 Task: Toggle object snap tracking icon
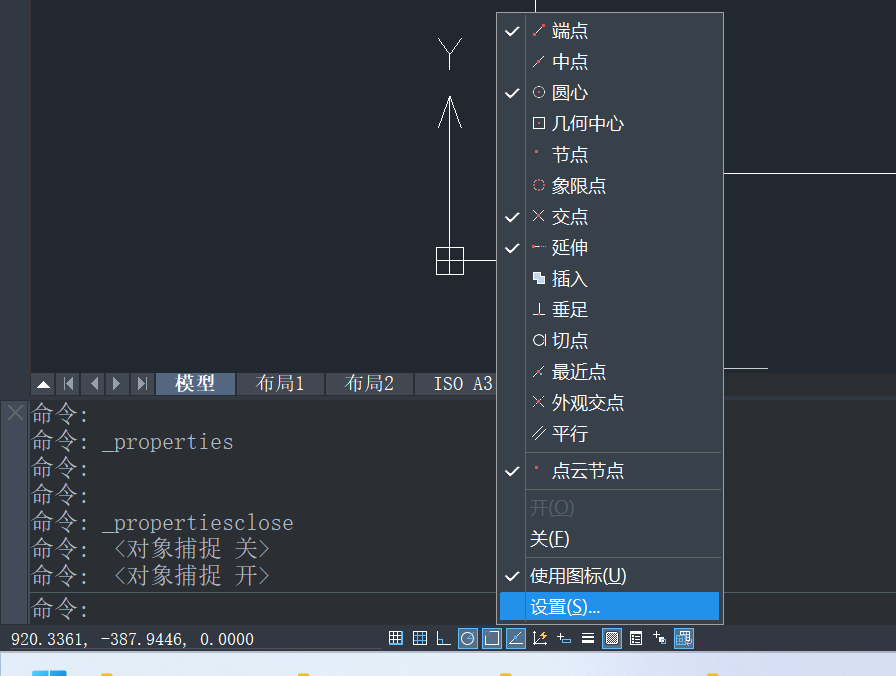tap(515, 638)
